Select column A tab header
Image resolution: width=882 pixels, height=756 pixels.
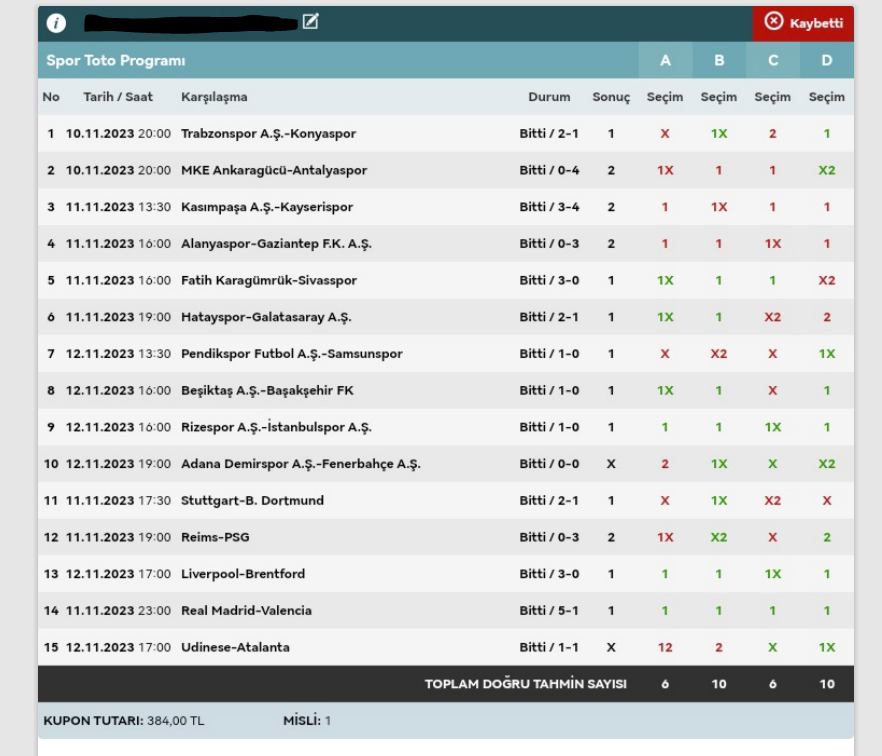coord(665,61)
